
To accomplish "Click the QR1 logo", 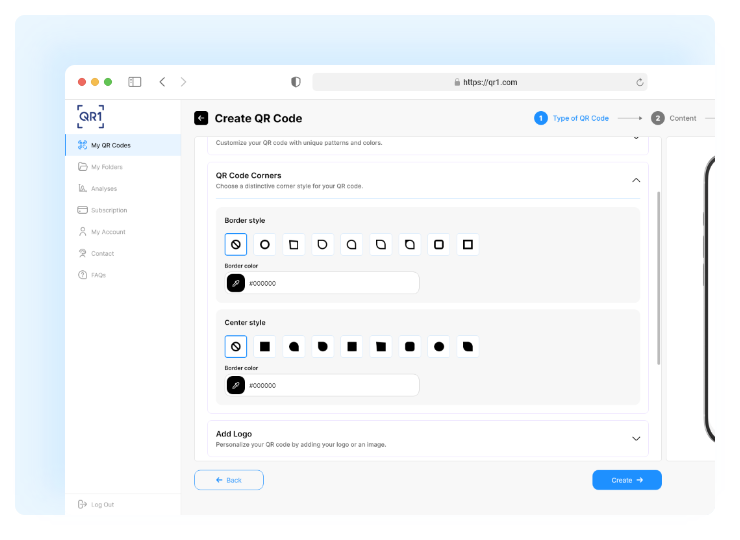I will (x=90, y=116).
